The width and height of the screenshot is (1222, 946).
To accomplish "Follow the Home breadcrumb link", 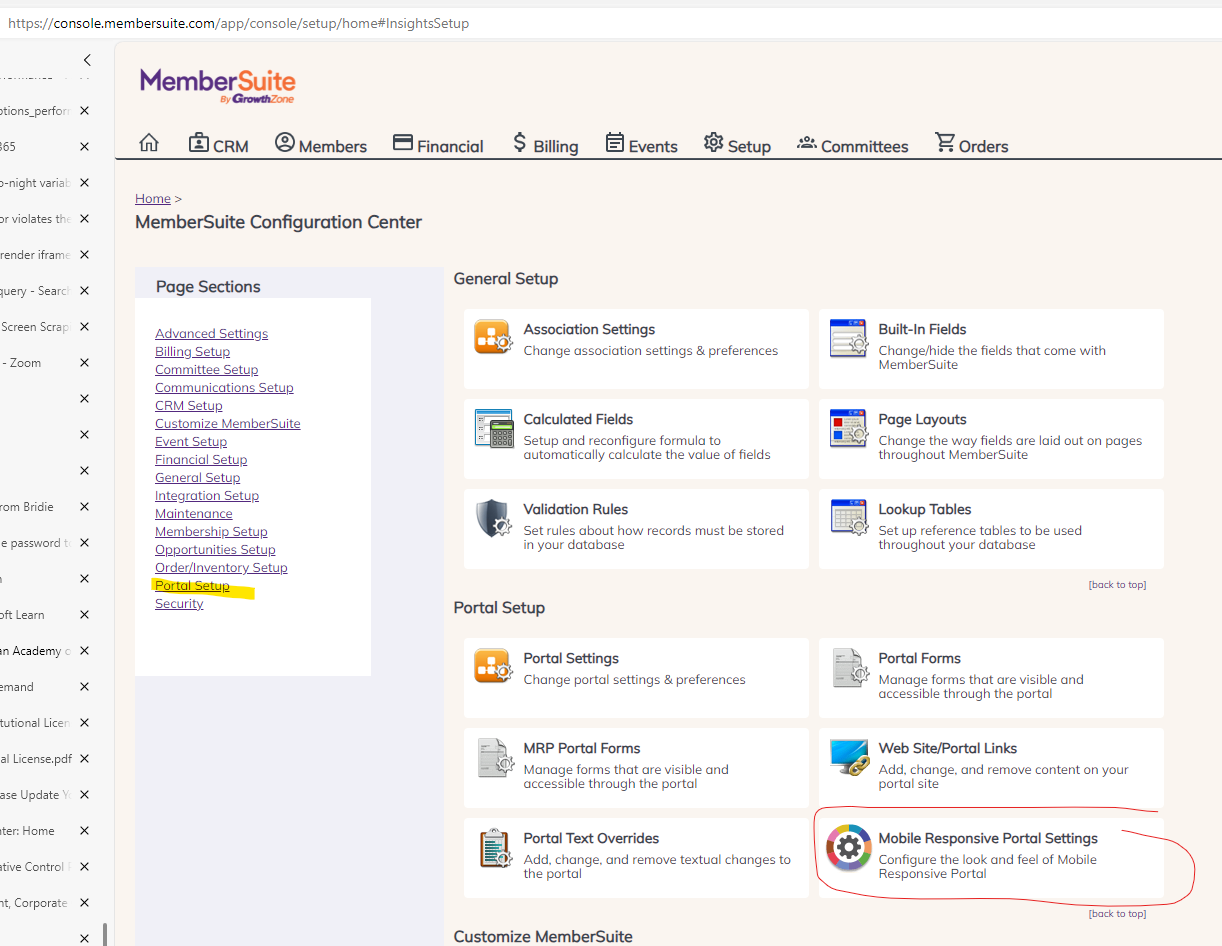I will [x=153, y=198].
